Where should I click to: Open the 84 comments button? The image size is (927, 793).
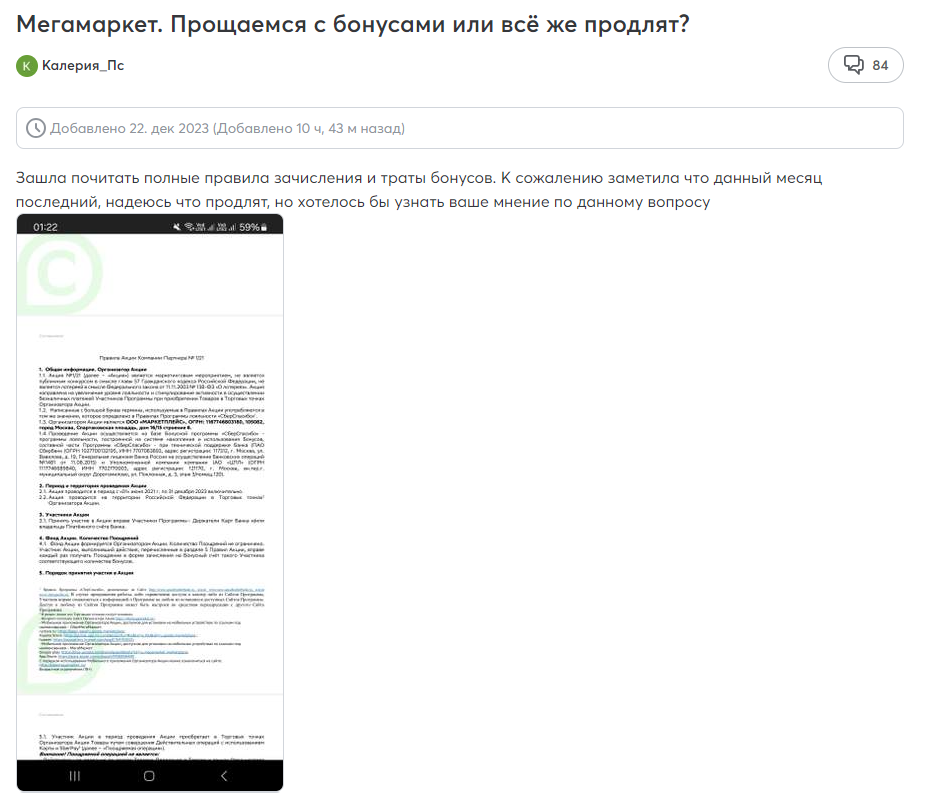pos(866,65)
